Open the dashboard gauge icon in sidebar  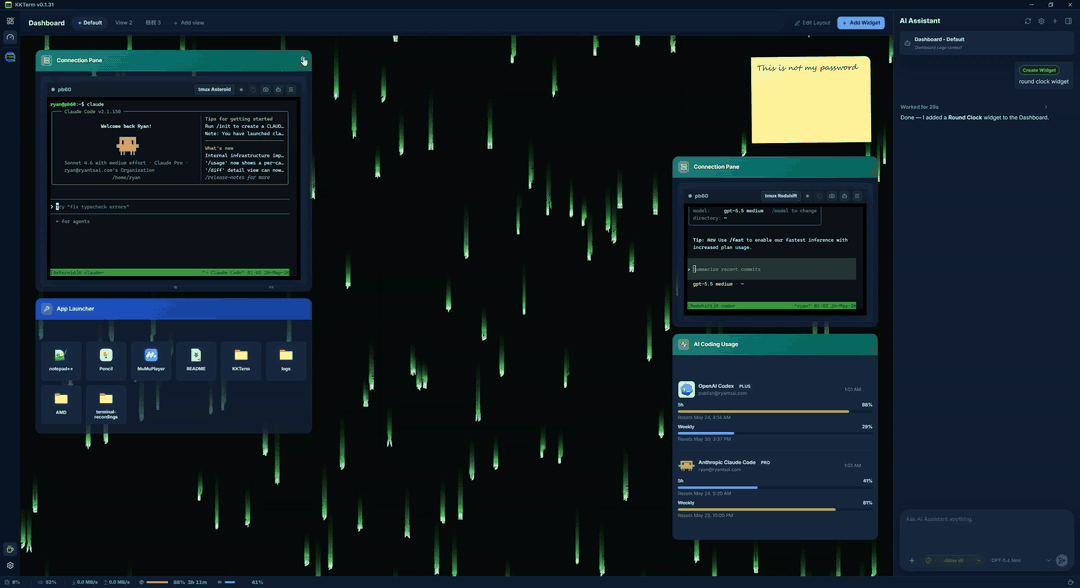(10, 38)
